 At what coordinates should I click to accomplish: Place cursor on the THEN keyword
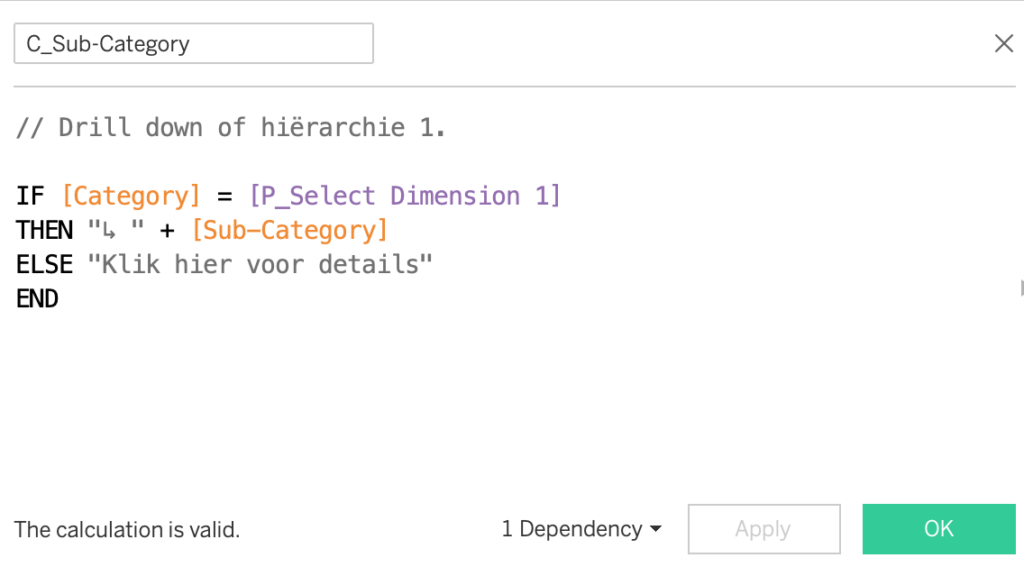pyautogui.click(x=45, y=230)
